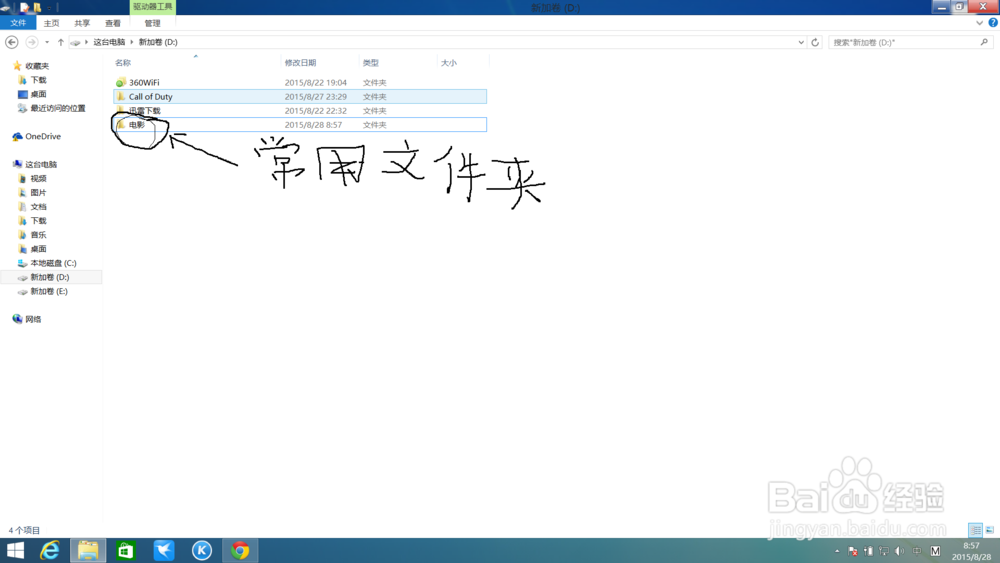Open Google Chrome from taskbar
This screenshot has width=1000, height=563.
point(240,550)
